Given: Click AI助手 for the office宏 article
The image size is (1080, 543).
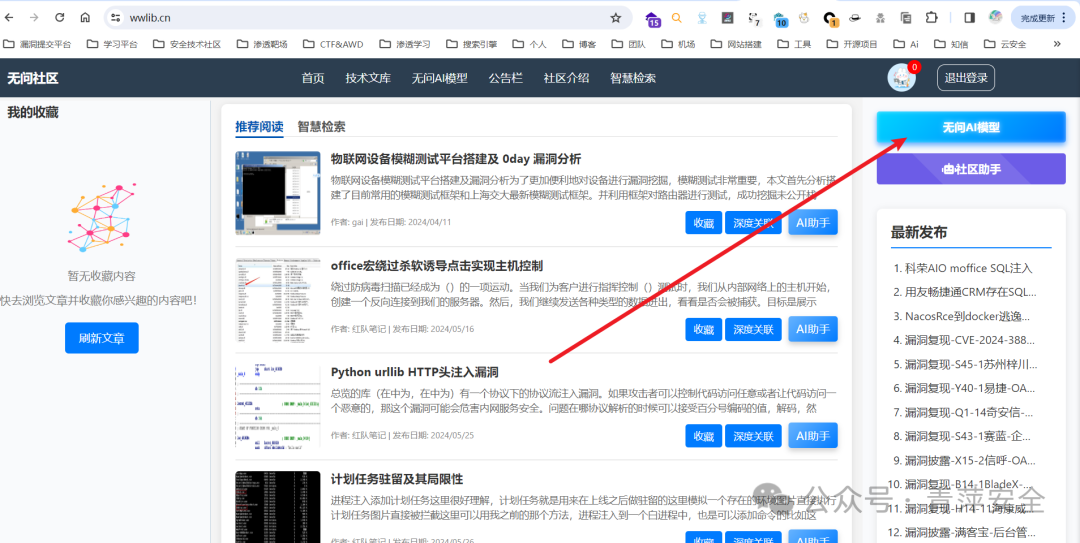Looking at the screenshot, I should point(813,329).
